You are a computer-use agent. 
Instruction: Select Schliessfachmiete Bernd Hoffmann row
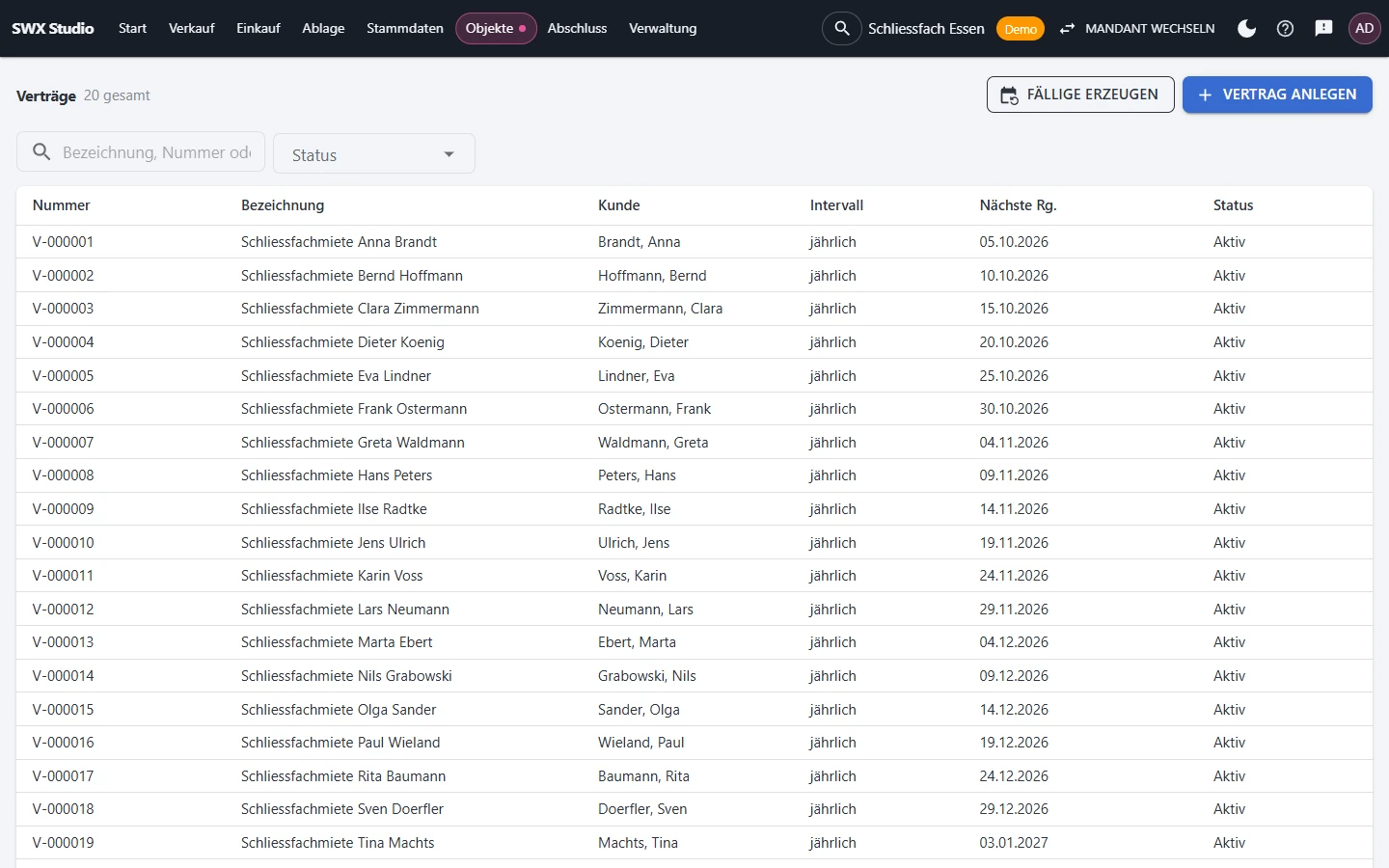click(694, 275)
